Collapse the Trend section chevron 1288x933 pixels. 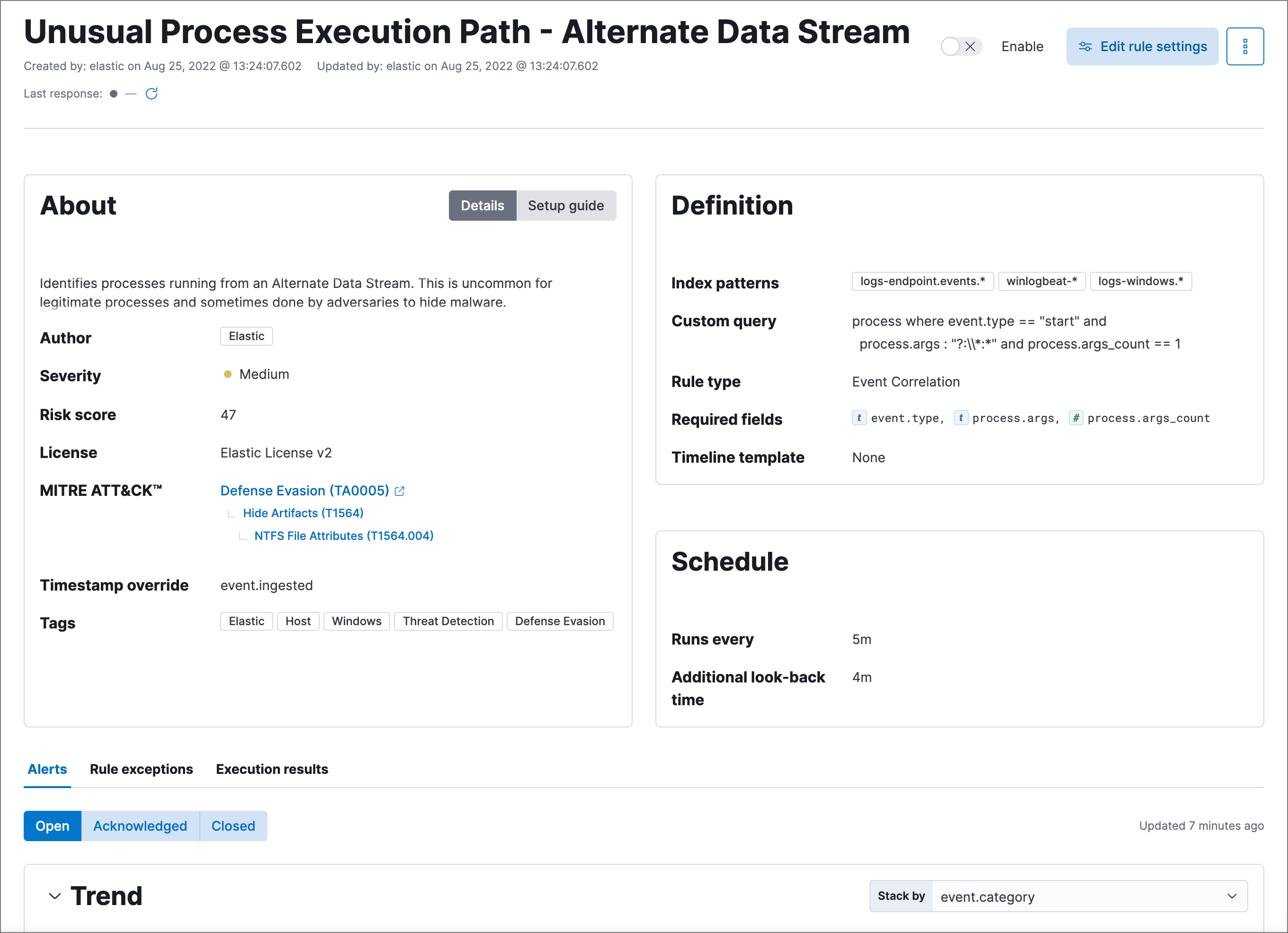tap(54, 896)
